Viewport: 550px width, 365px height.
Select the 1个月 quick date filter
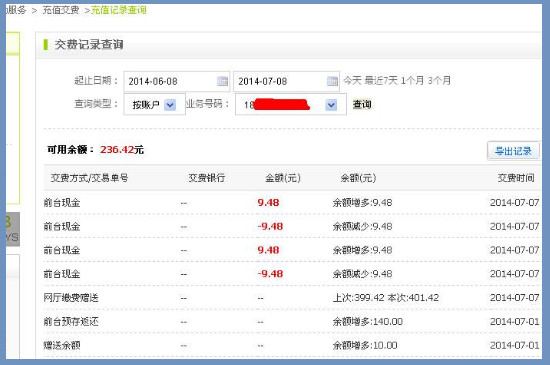(x=412, y=81)
